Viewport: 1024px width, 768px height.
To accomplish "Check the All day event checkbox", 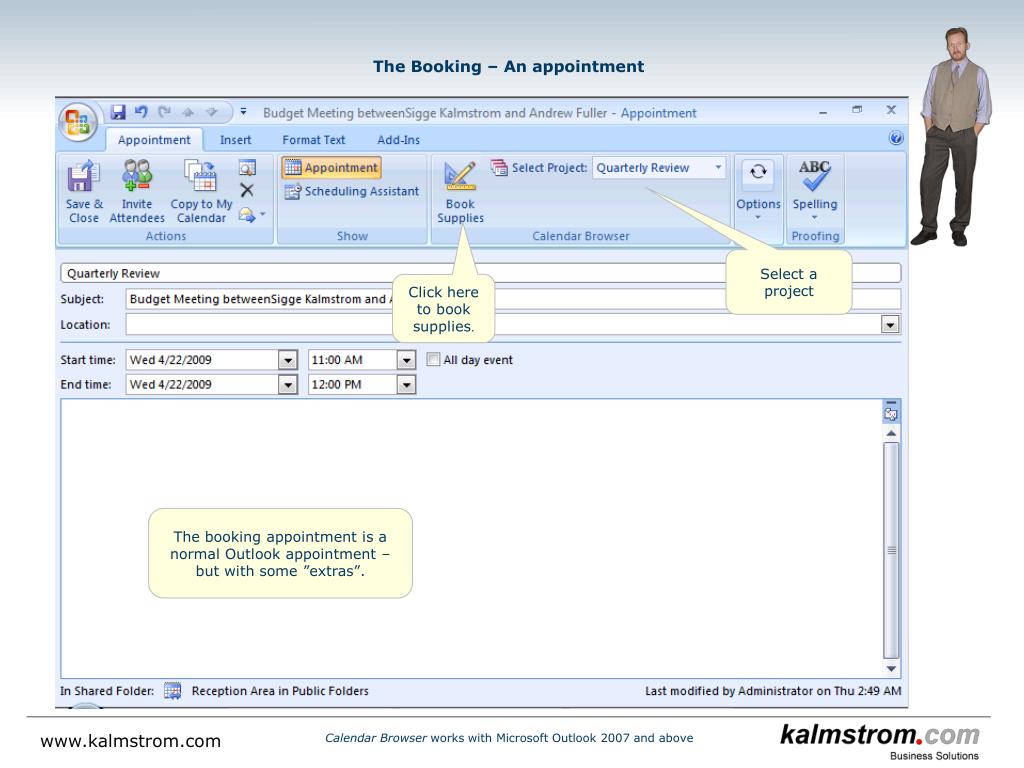I will (433, 359).
